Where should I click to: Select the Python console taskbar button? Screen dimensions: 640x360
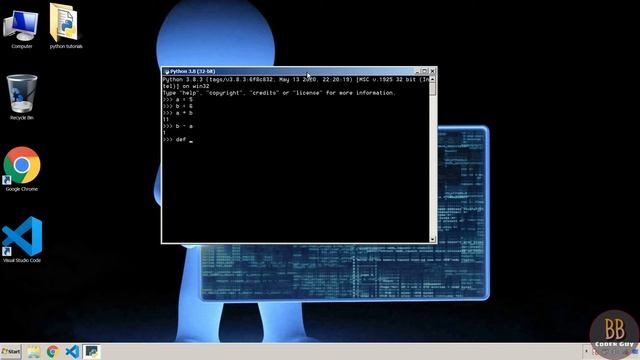pos(91,351)
